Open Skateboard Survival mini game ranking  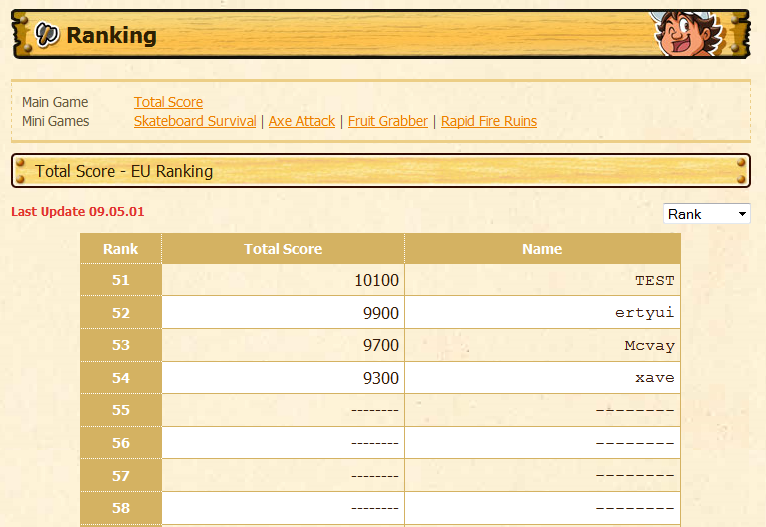[195, 121]
